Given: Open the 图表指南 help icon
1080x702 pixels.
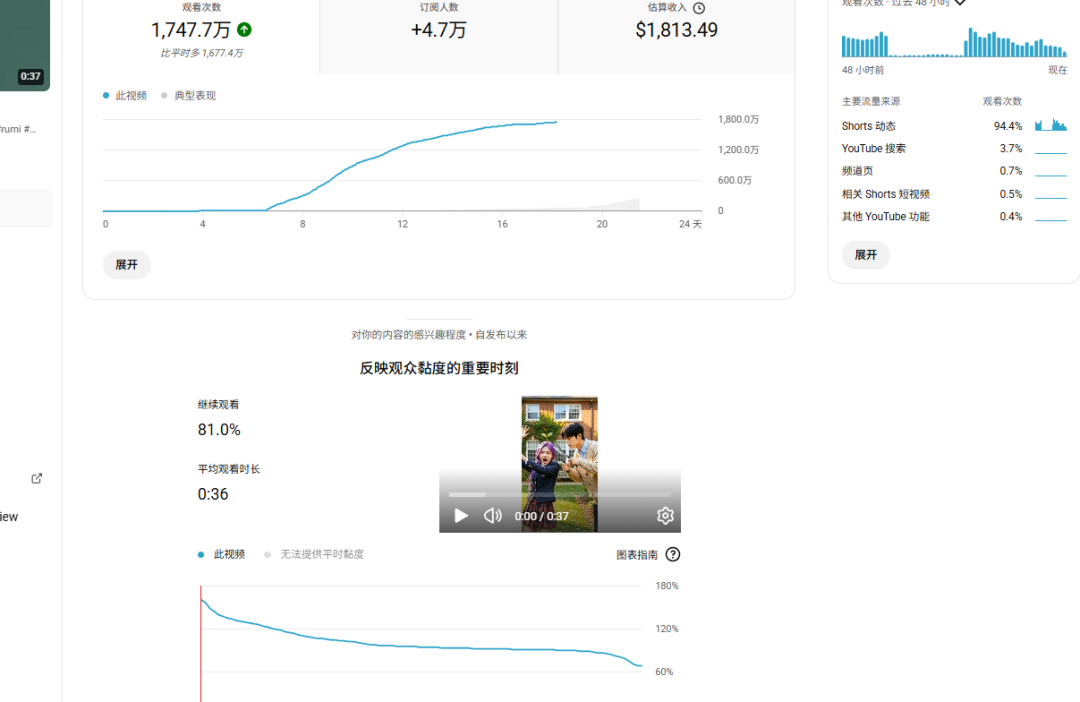Looking at the screenshot, I should tap(673, 555).
